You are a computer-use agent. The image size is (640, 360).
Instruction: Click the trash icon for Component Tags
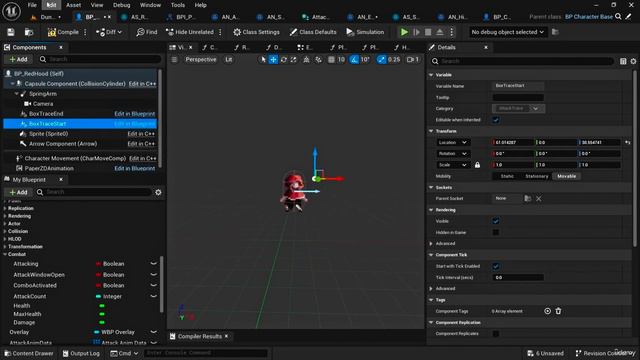[x=558, y=311]
